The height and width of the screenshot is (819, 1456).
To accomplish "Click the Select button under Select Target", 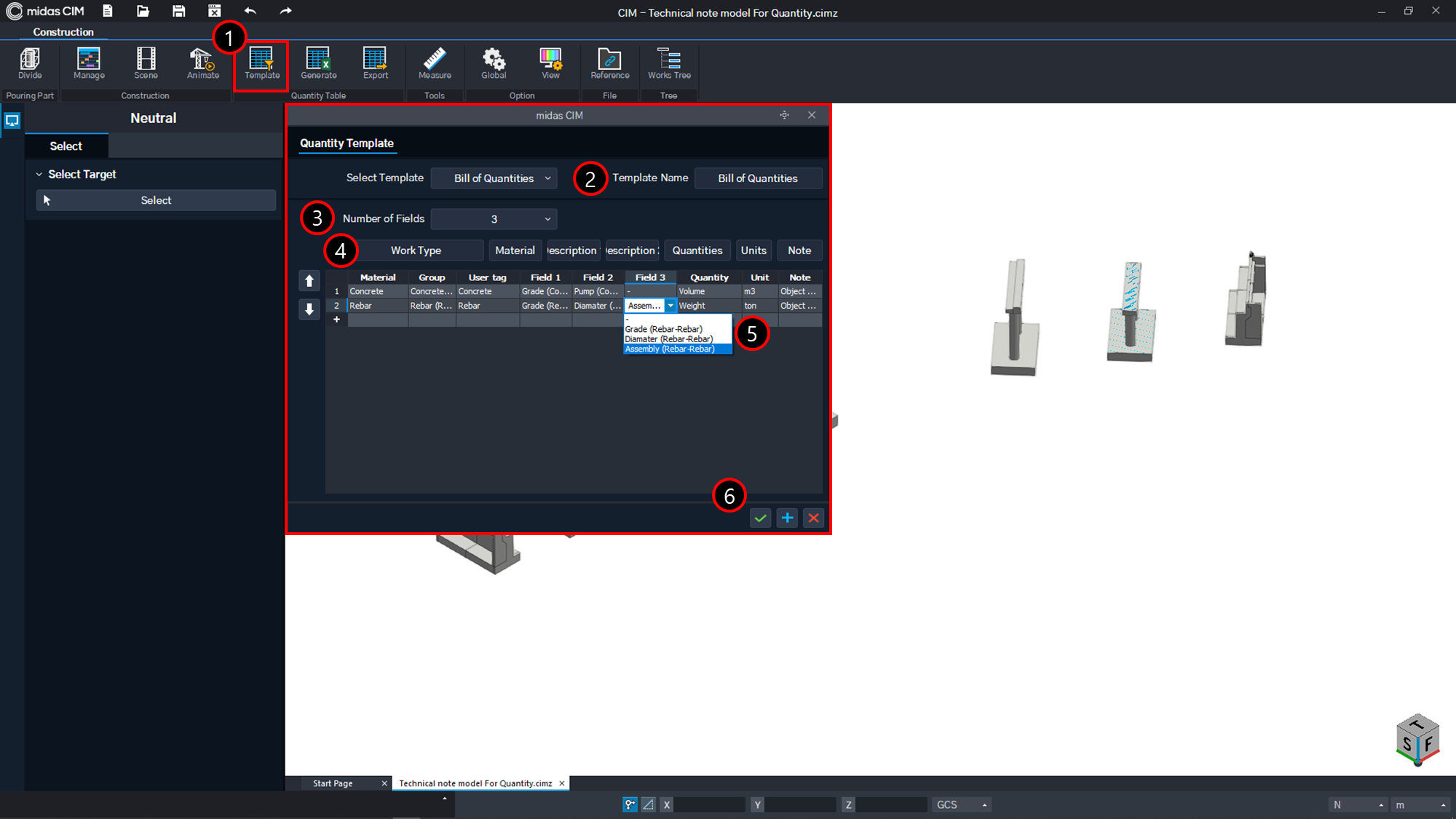I will [x=156, y=200].
